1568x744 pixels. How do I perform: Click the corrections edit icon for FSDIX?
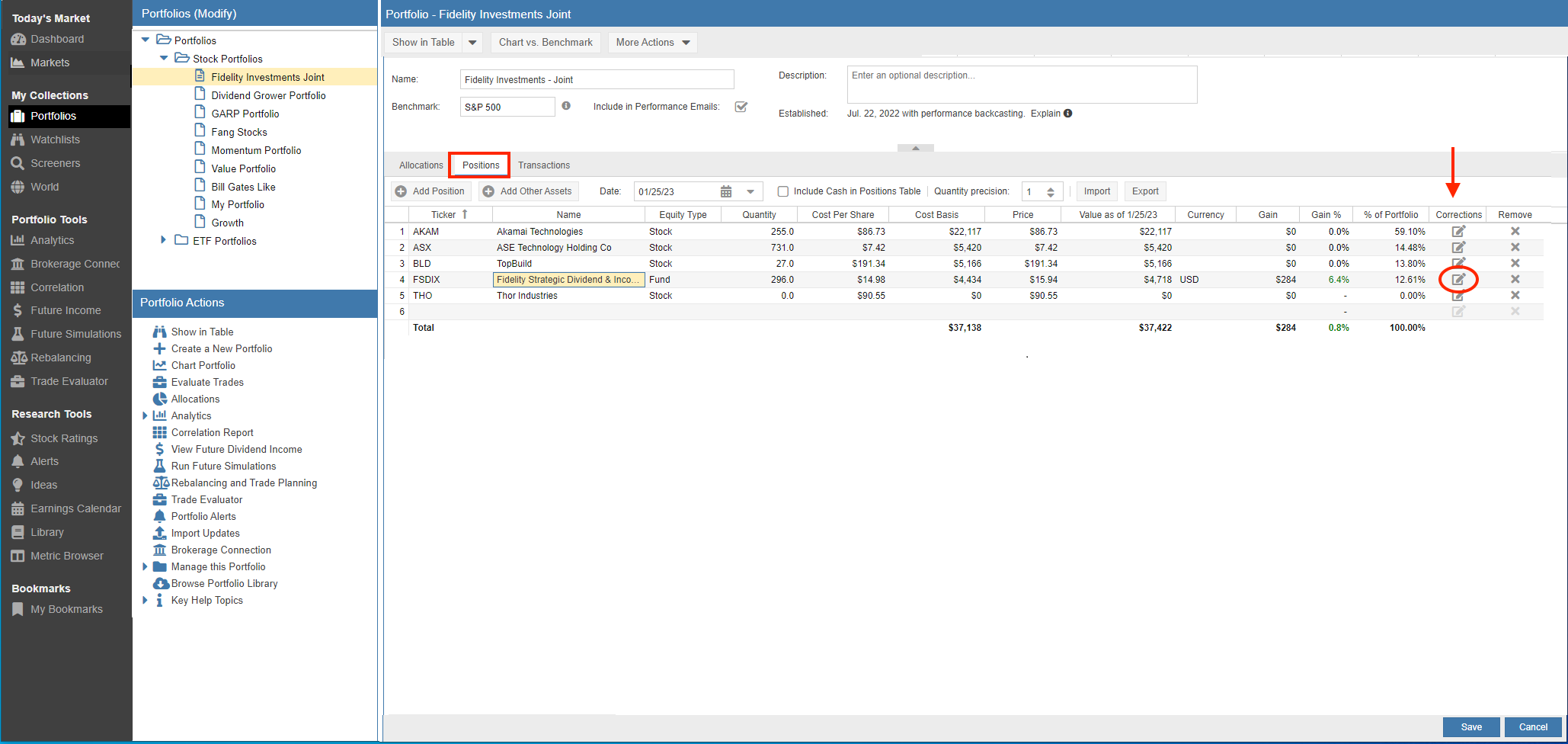[1458, 279]
